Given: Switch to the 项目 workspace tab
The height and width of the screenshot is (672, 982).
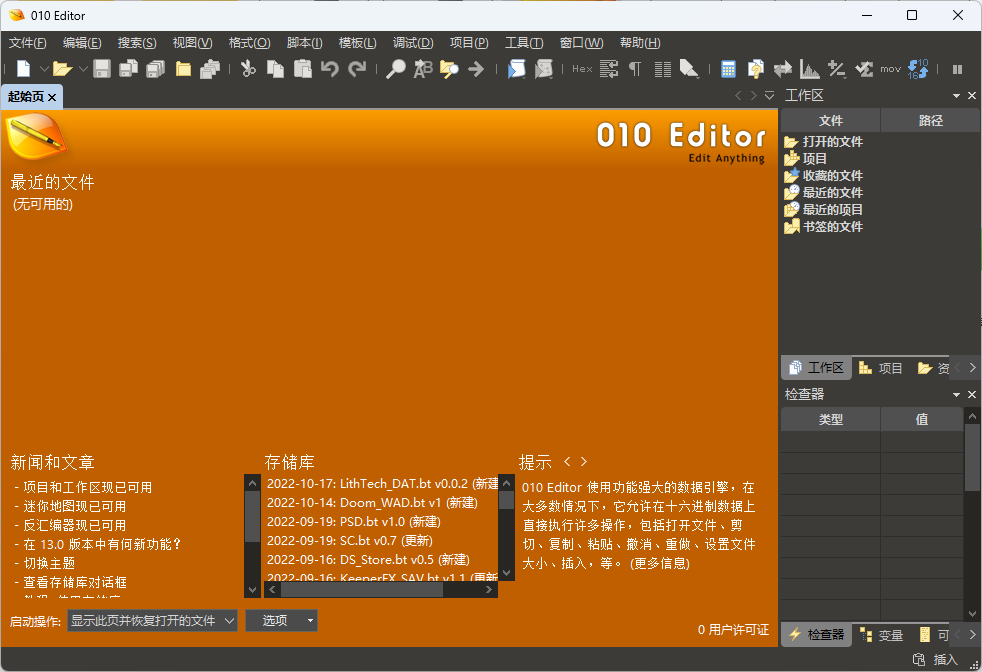Looking at the screenshot, I should click(880, 368).
